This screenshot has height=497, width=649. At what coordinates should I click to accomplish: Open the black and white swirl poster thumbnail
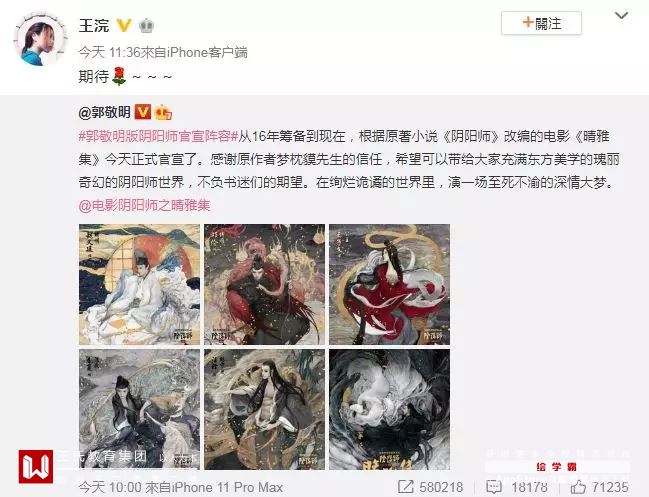pyautogui.click(x=389, y=409)
